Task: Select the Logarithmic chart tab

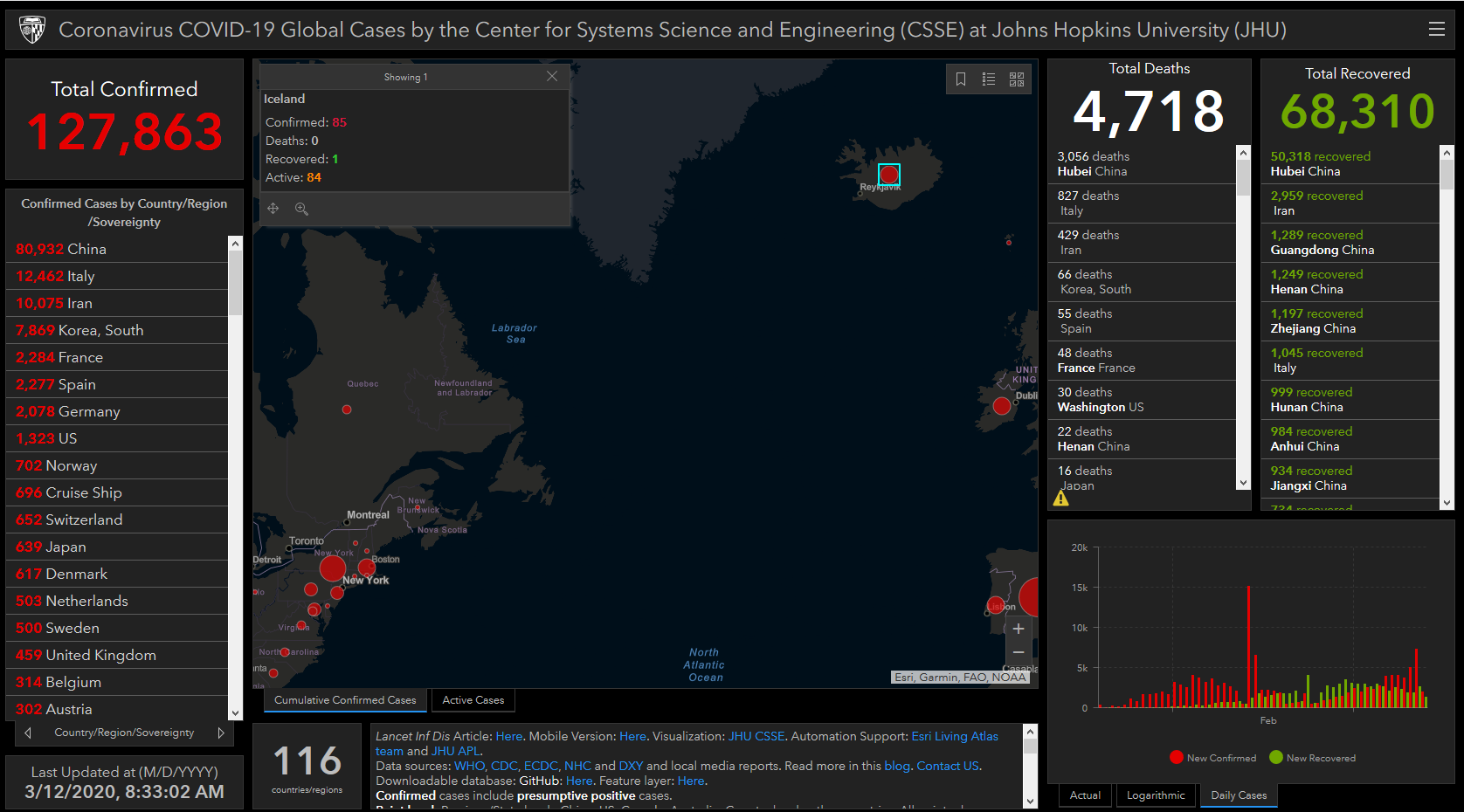Action: point(1156,795)
